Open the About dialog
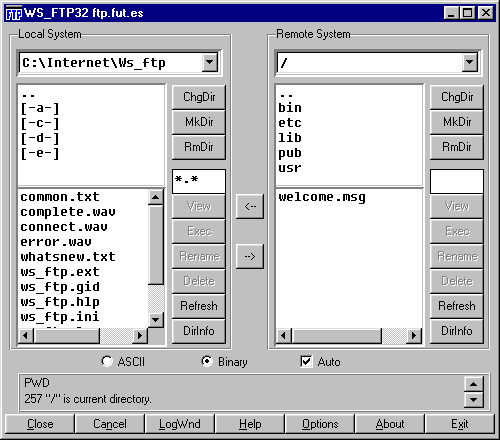Viewport: 500px width, 440px height. pos(390,424)
